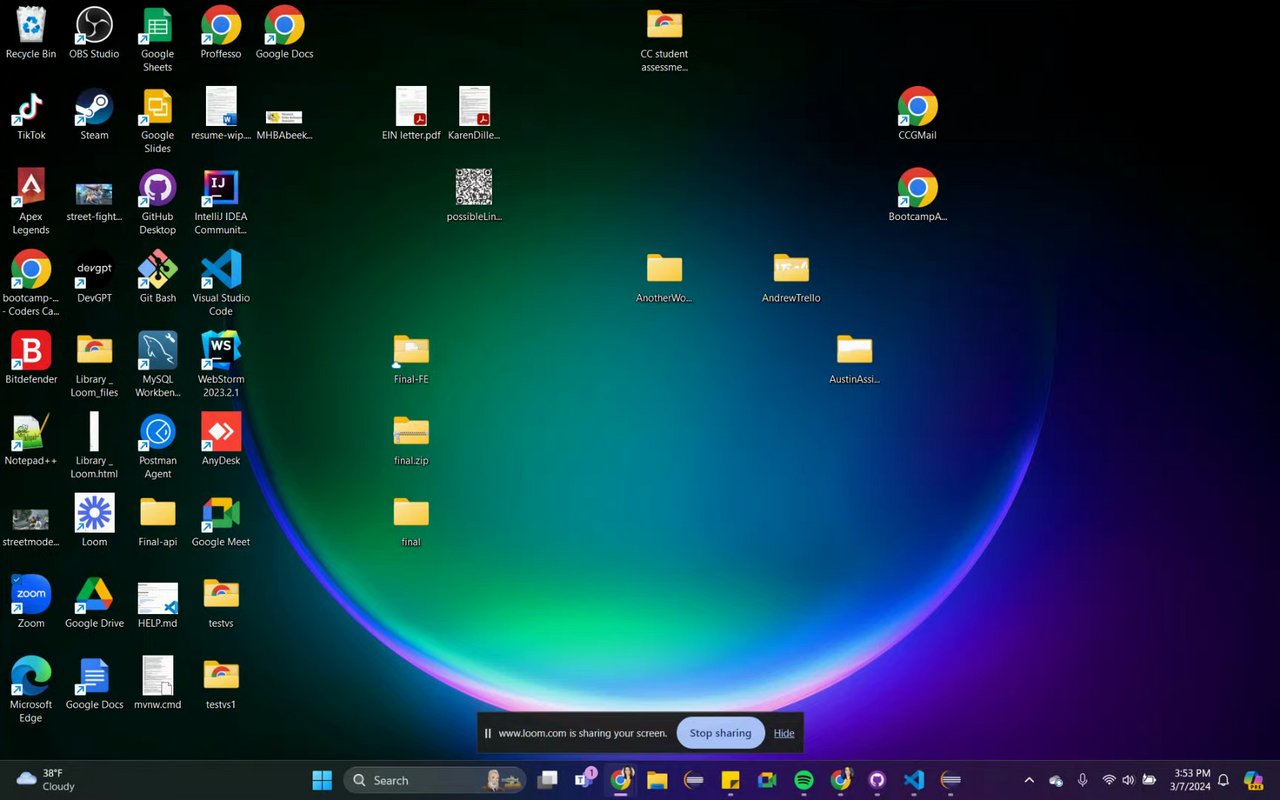Open the TikTok desktop shortcut
1280x800 pixels.
point(31,114)
